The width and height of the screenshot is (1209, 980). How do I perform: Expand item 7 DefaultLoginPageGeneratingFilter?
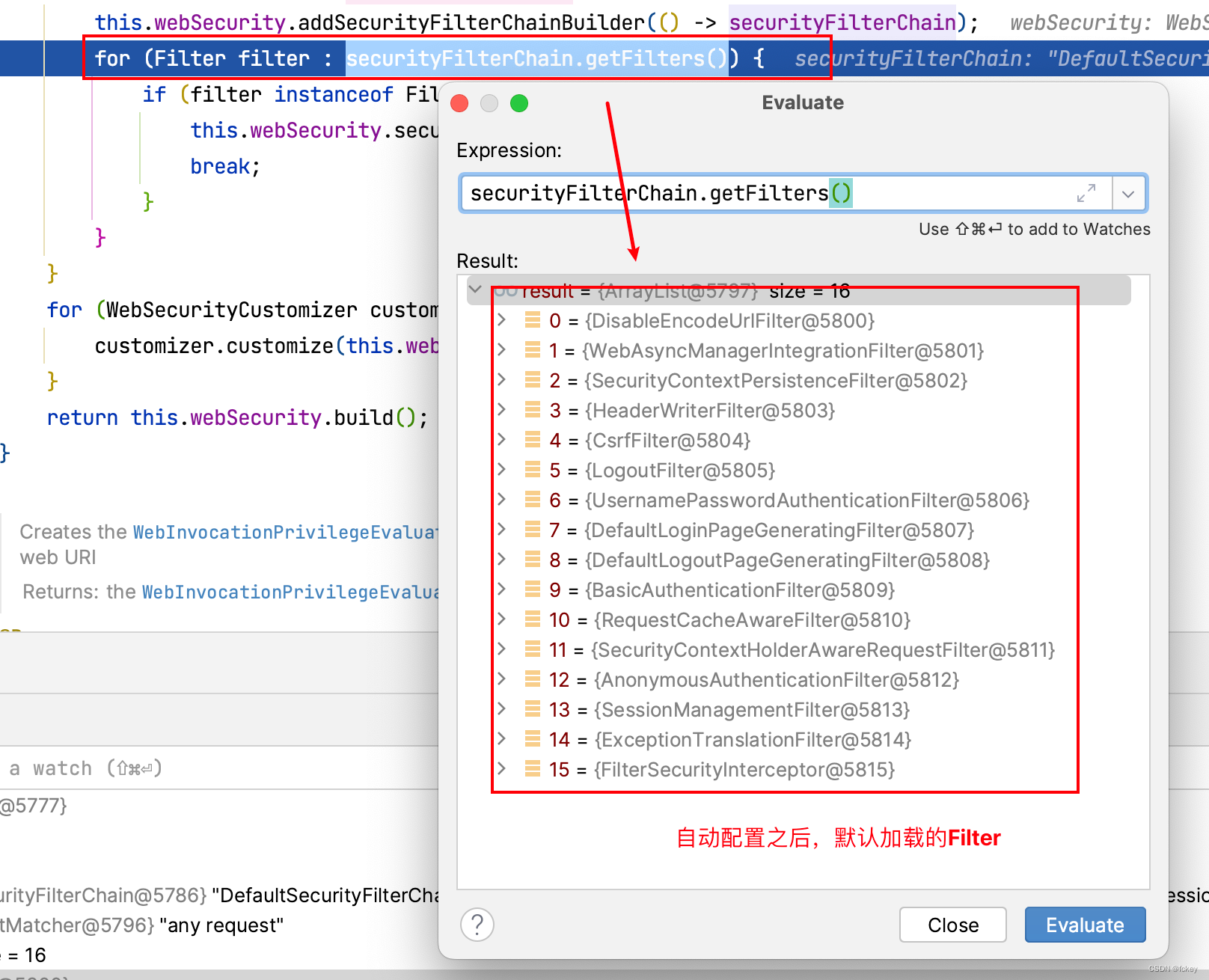(x=502, y=530)
